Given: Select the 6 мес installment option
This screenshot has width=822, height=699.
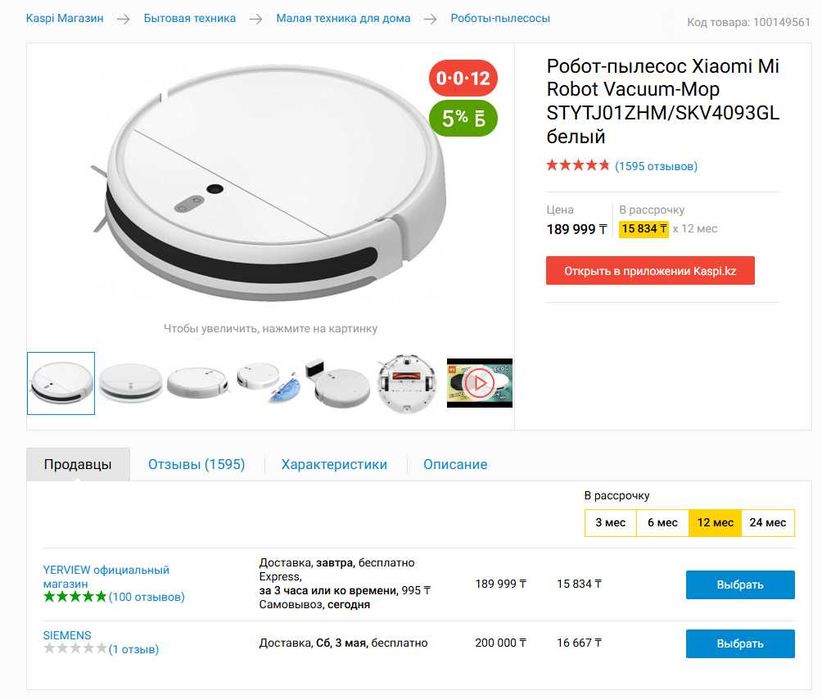Looking at the screenshot, I should point(662,523).
